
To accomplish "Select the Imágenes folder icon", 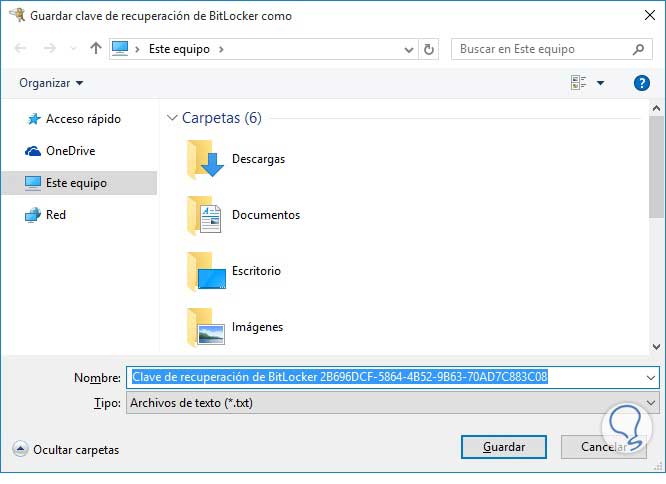I will coord(206,327).
